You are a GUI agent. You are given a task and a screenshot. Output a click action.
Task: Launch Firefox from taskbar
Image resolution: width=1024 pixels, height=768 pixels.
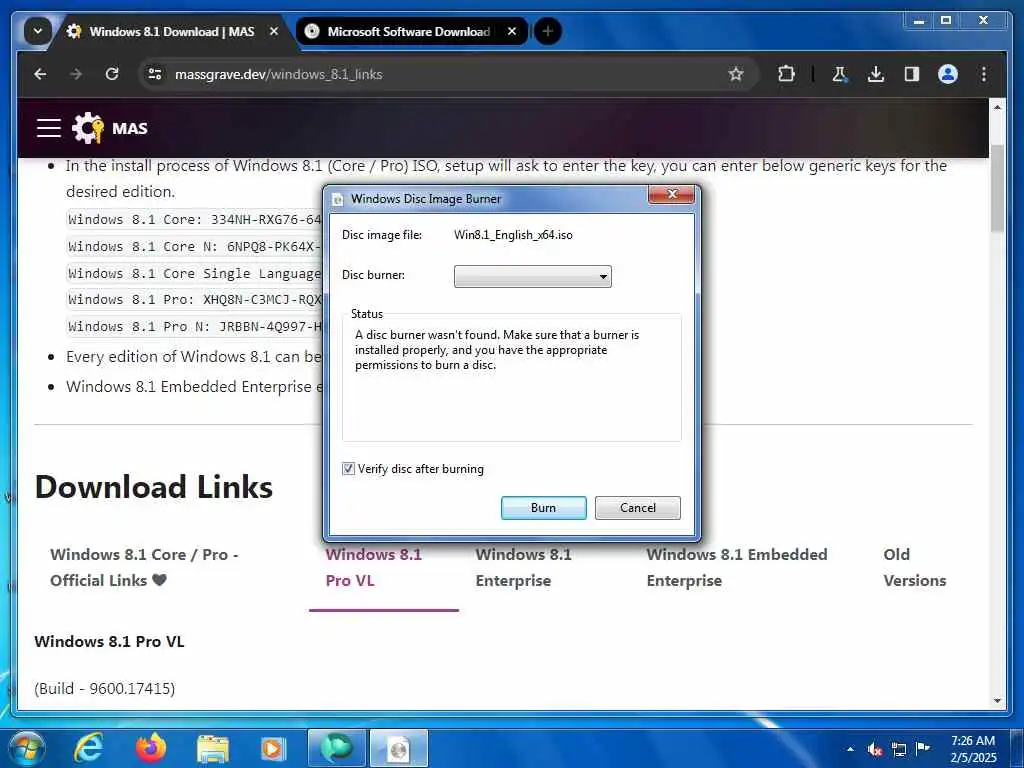point(151,748)
